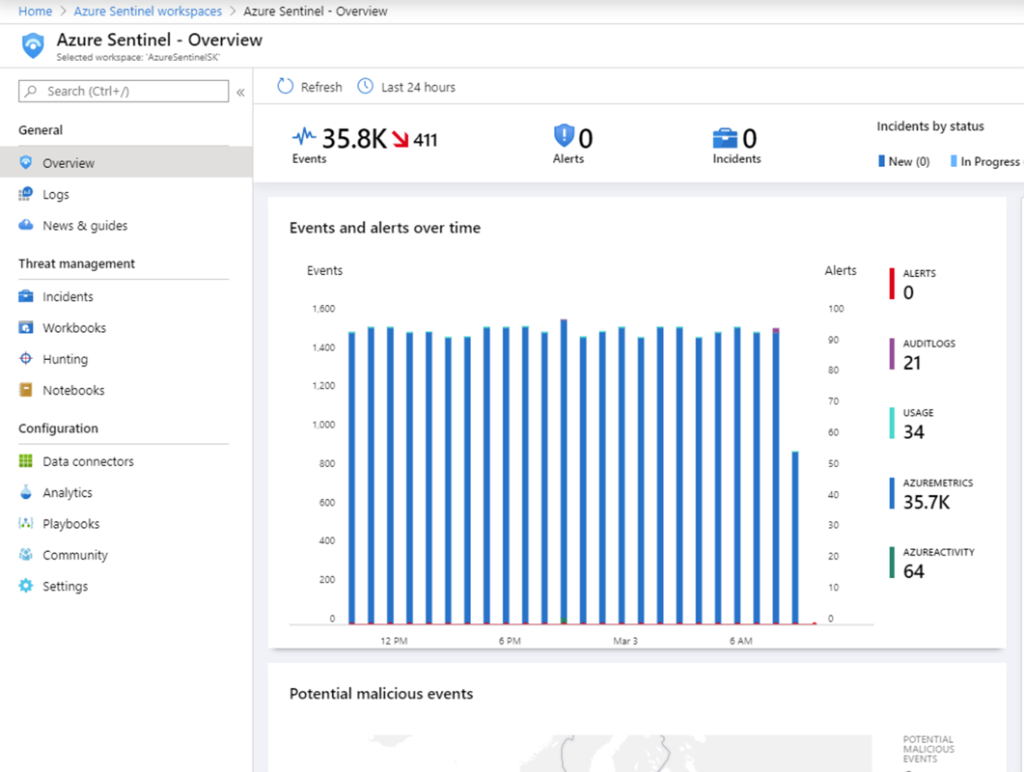Image resolution: width=1024 pixels, height=772 pixels.
Task: Click the Home breadcrumb link
Action: click(x=35, y=11)
